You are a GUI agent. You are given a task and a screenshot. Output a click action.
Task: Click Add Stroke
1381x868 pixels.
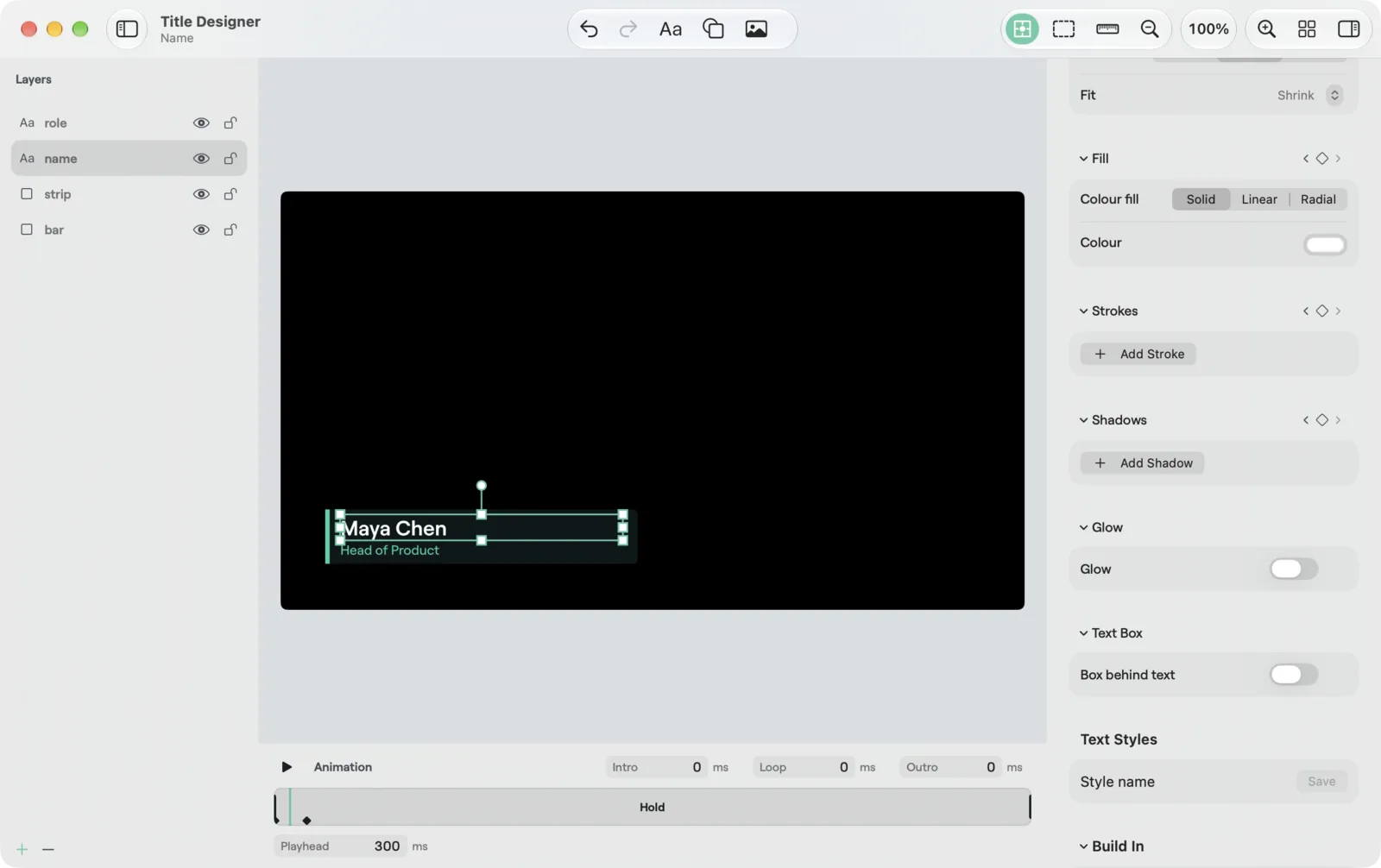(x=1138, y=354)
